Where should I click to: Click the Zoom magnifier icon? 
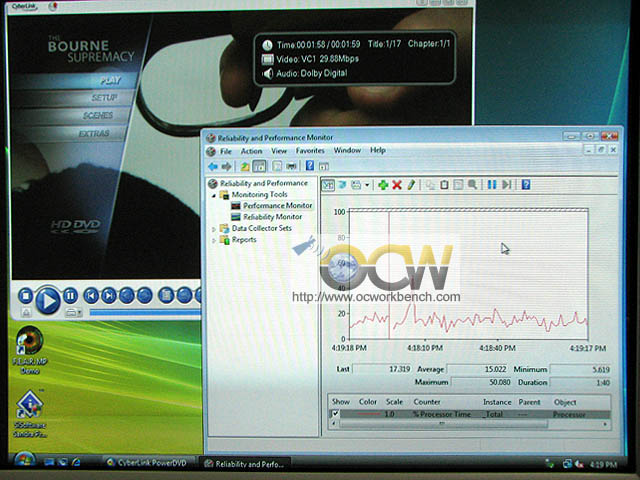point(472,185)
